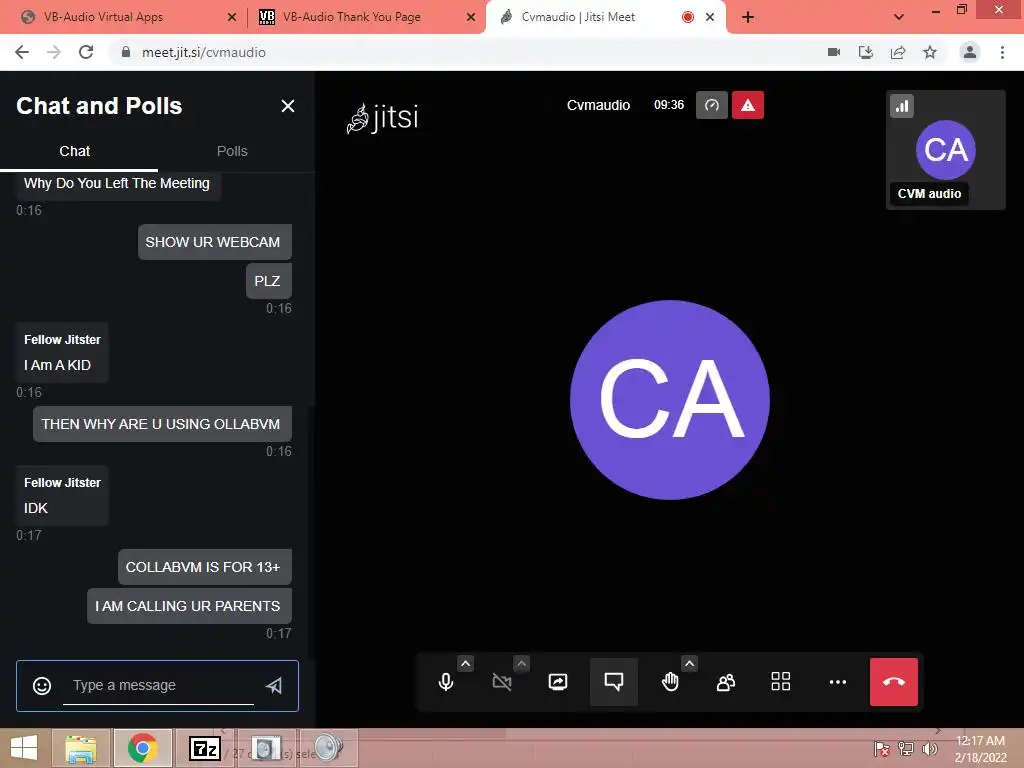This screenshot has height=768, width=1024.
Task: Click the Type a message field
Action: 158,685
